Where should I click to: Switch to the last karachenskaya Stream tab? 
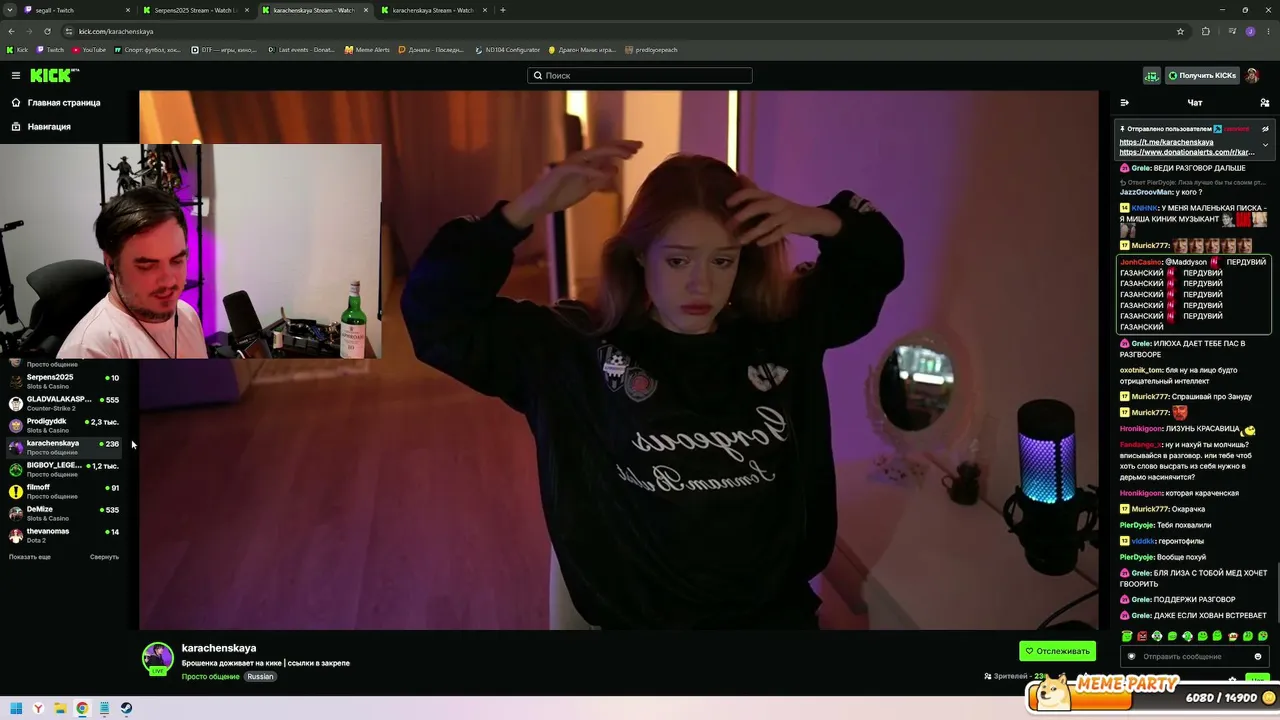pyautogui.click(x=434, y=10)
